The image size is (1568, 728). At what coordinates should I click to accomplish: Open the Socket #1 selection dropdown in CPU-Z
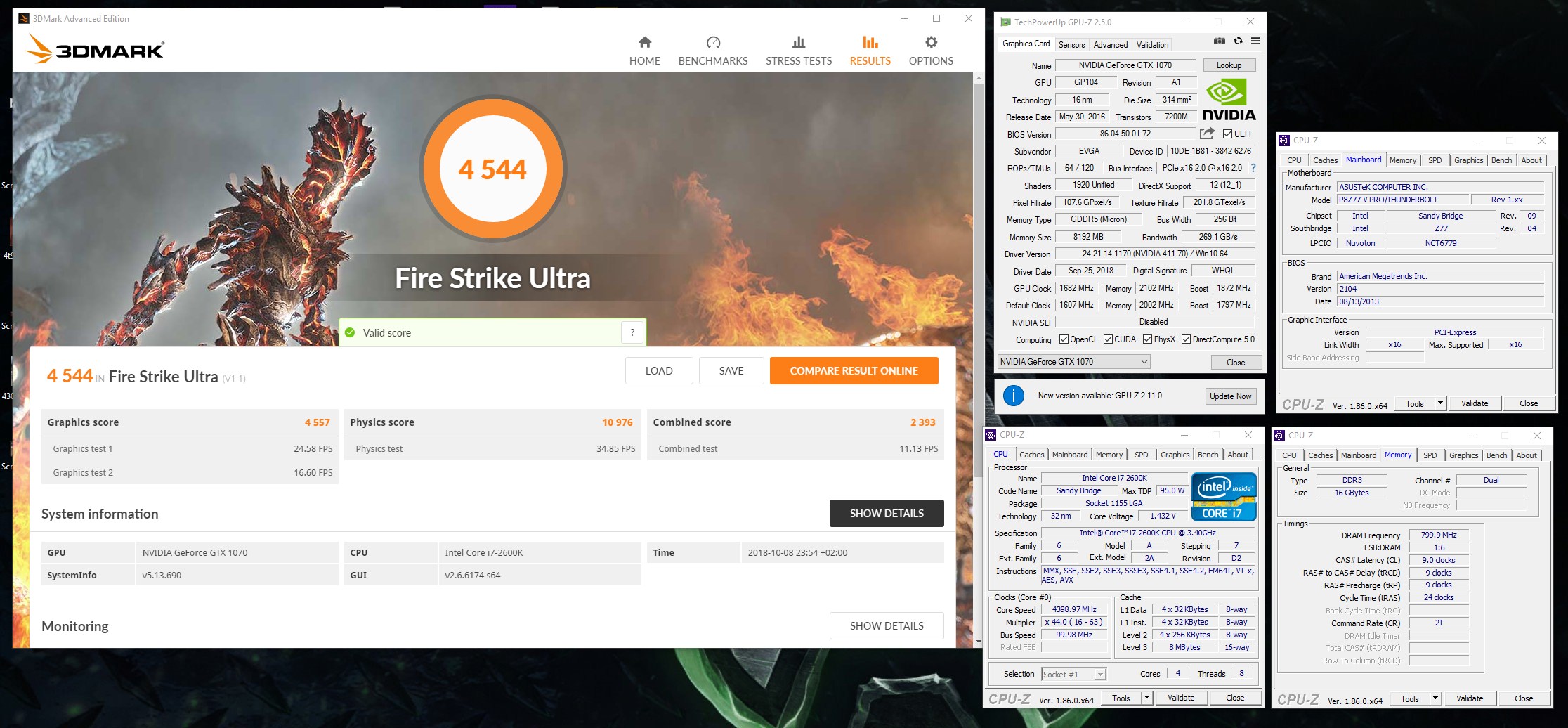pos(1073,675)
